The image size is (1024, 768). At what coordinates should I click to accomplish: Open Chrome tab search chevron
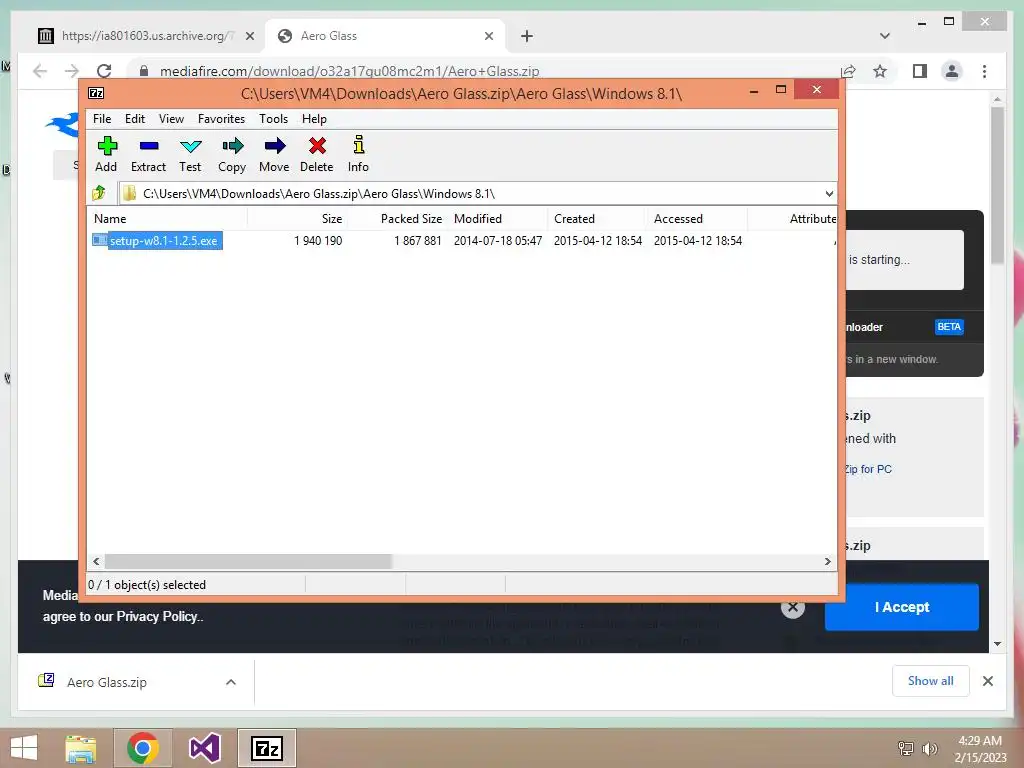click(885, 36)
